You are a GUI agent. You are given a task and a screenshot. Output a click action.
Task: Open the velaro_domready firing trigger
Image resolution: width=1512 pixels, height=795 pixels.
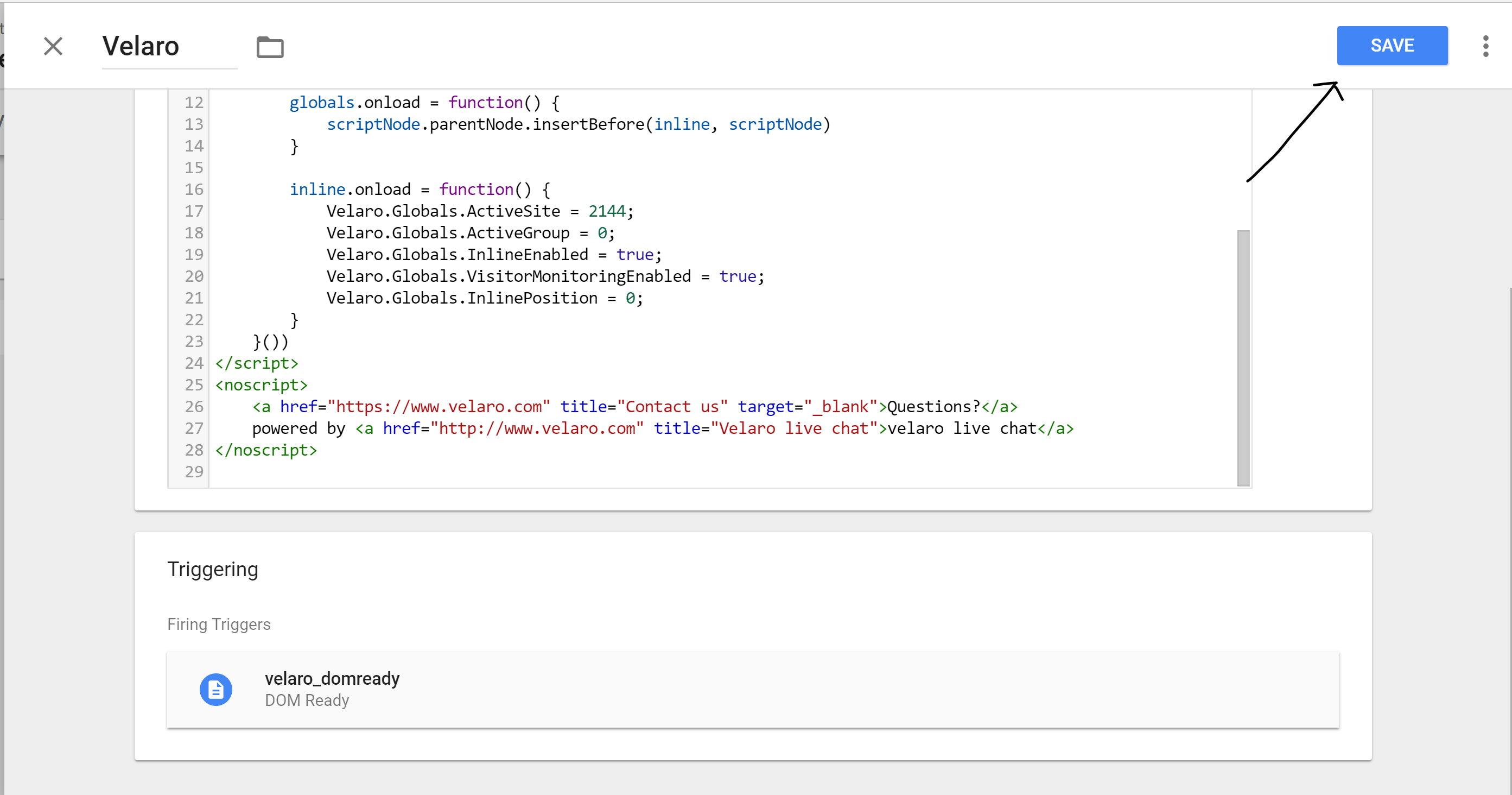332,679
